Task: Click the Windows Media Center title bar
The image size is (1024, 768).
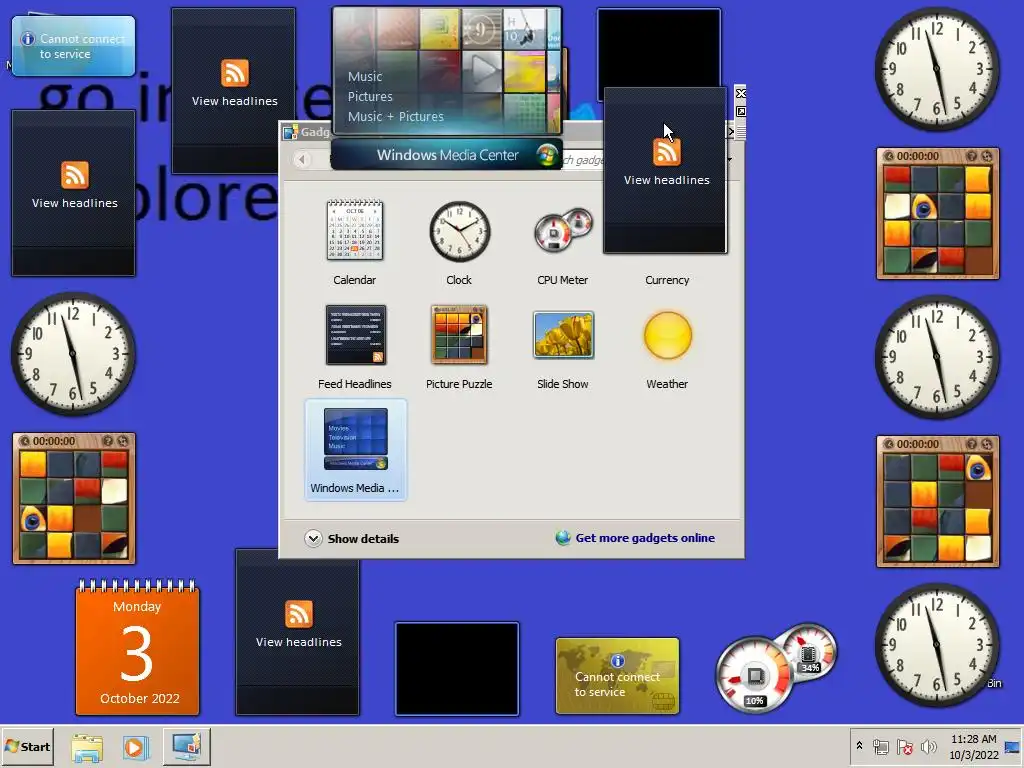Action: tap(447, 155)
